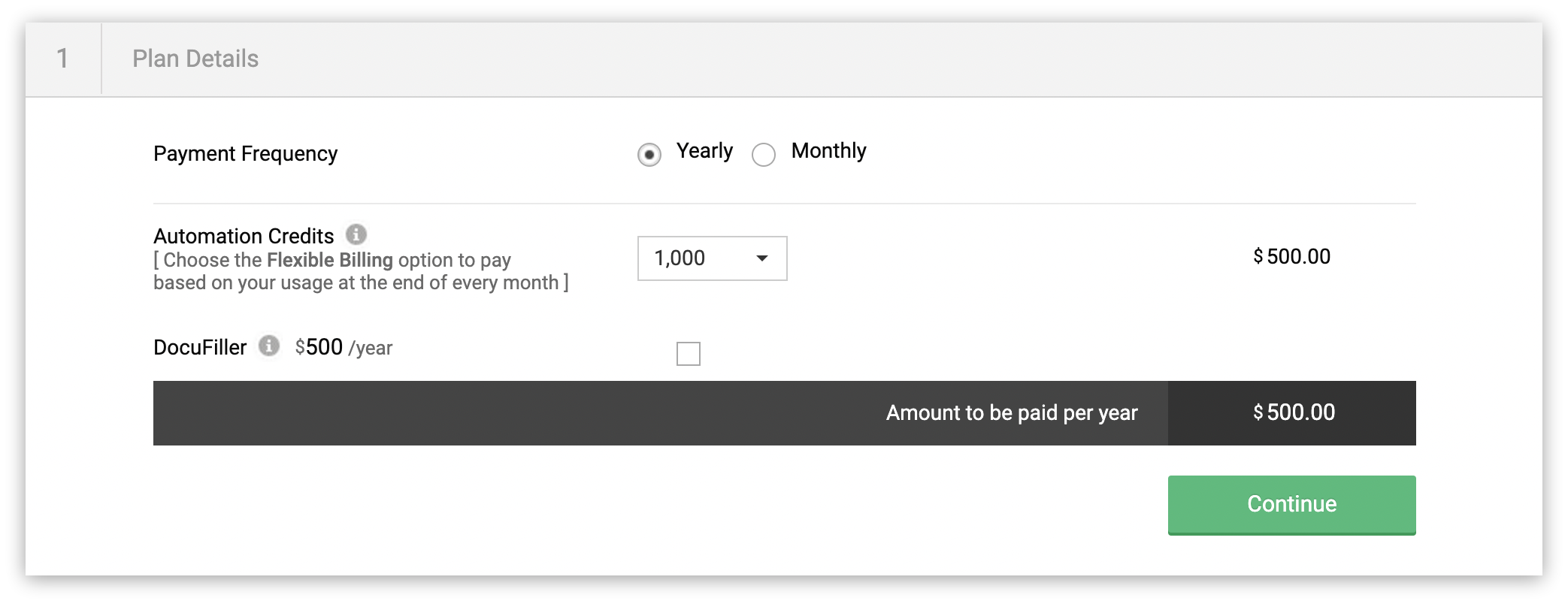Click the Payment Frequency label

click(245, 154)
